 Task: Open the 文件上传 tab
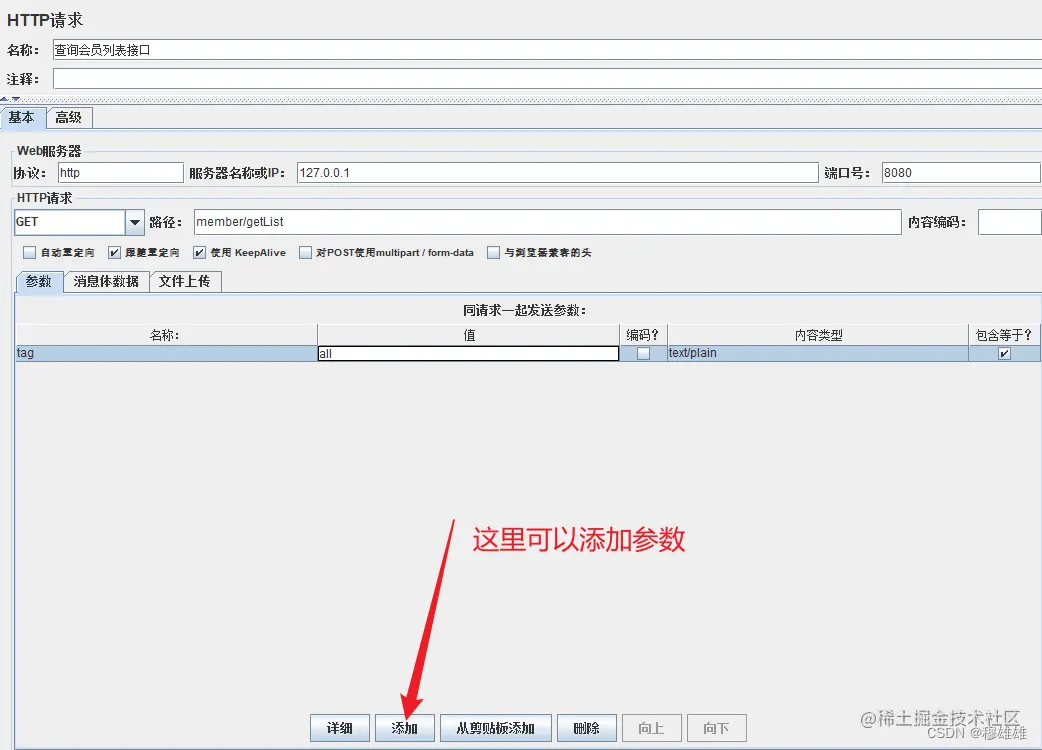(185, 282)
